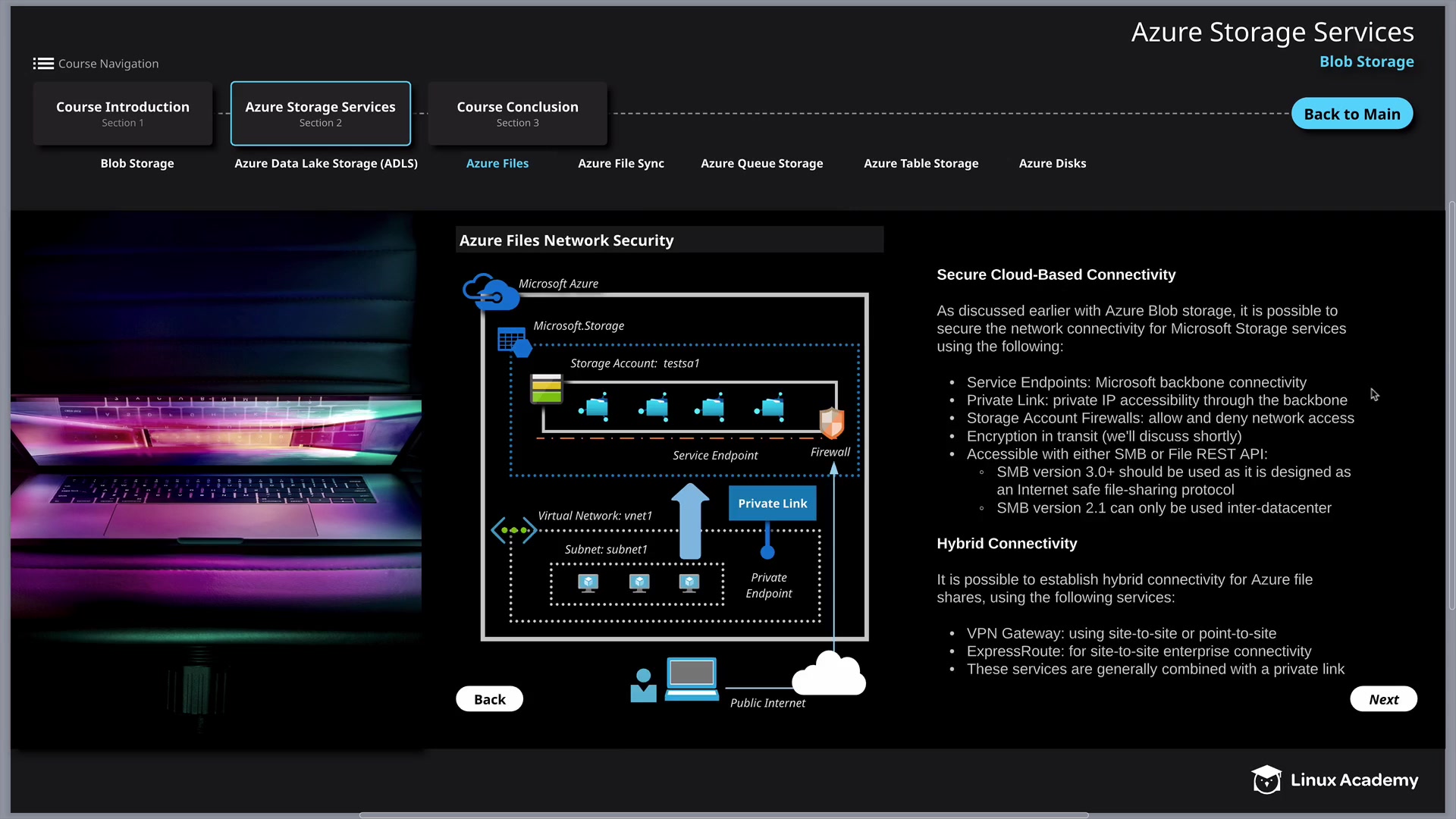This screenshot has height=819, width=1456.
Task: Click the Back button
Action: click(489, 699)
